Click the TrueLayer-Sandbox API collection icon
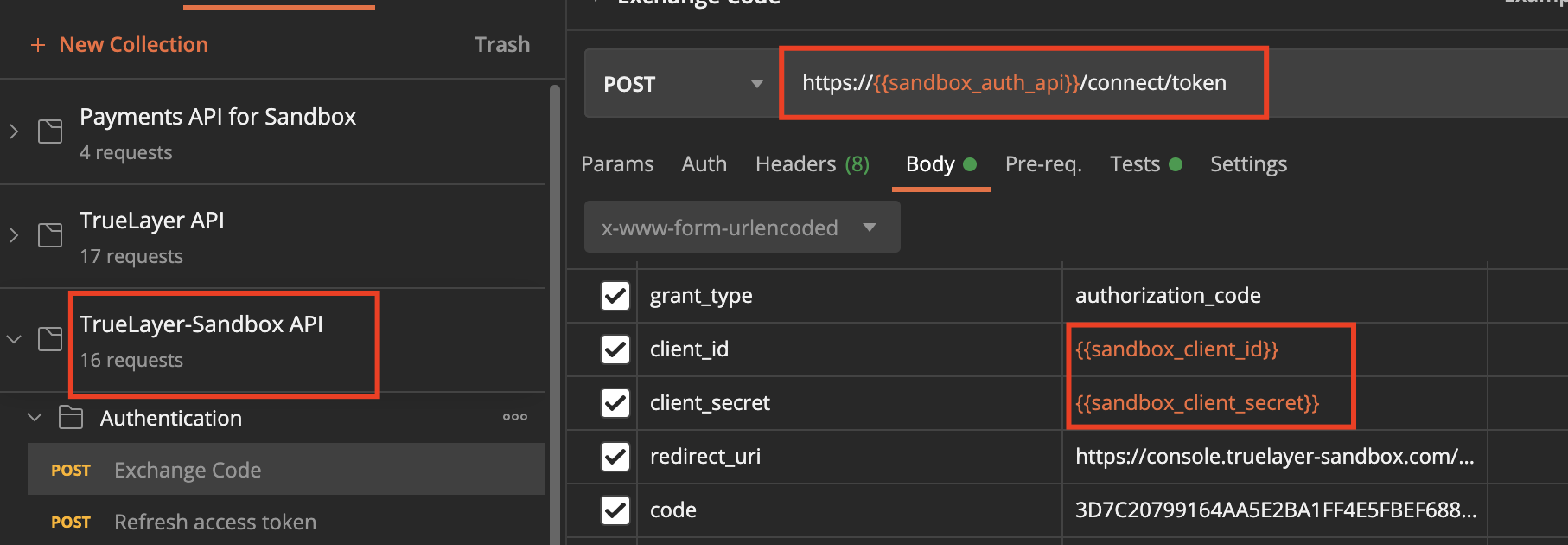The image size is (1568, 545). (x=50, y=339)
